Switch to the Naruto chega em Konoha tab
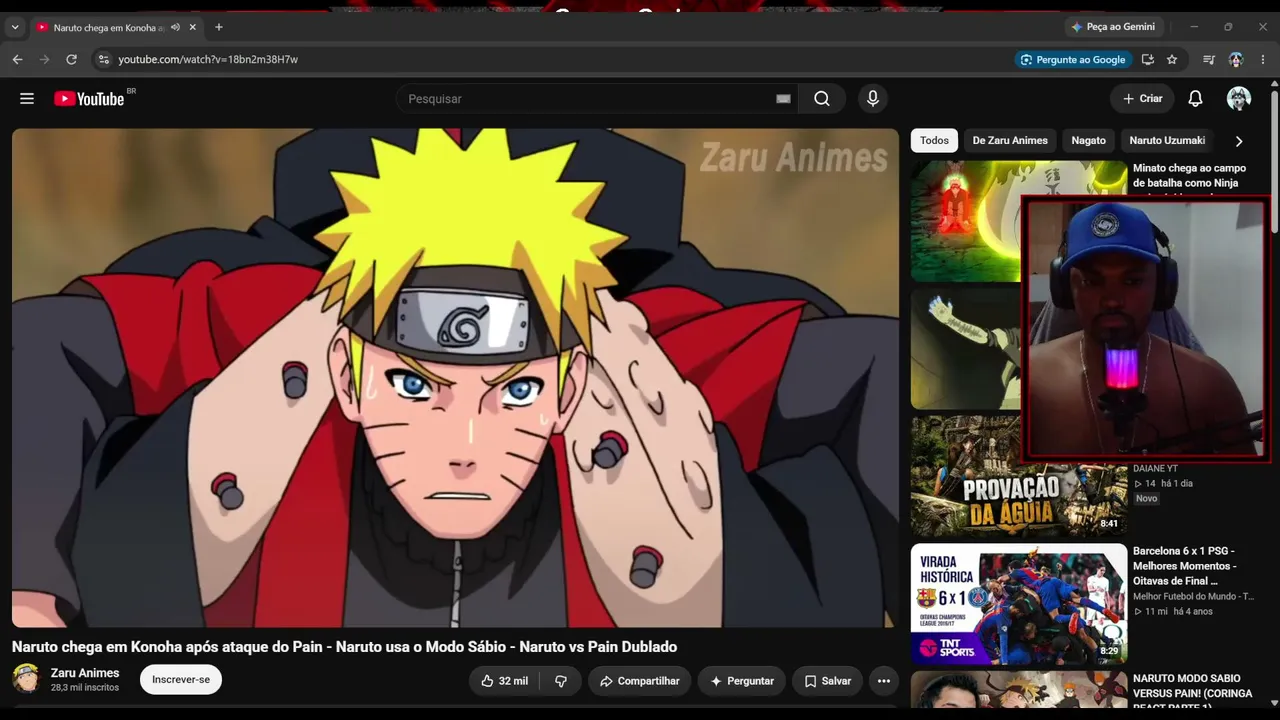Viewport: 1280px width, 720px height. click(110, 27)
